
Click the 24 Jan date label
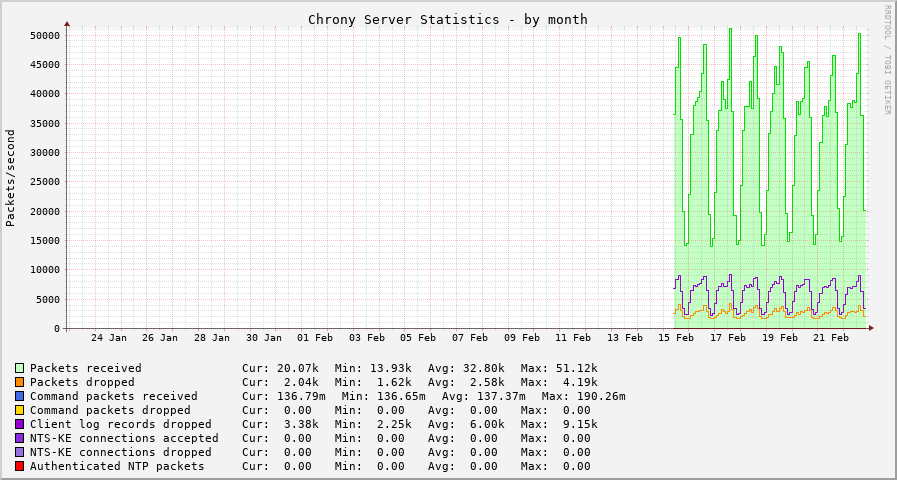click(109, 338)
